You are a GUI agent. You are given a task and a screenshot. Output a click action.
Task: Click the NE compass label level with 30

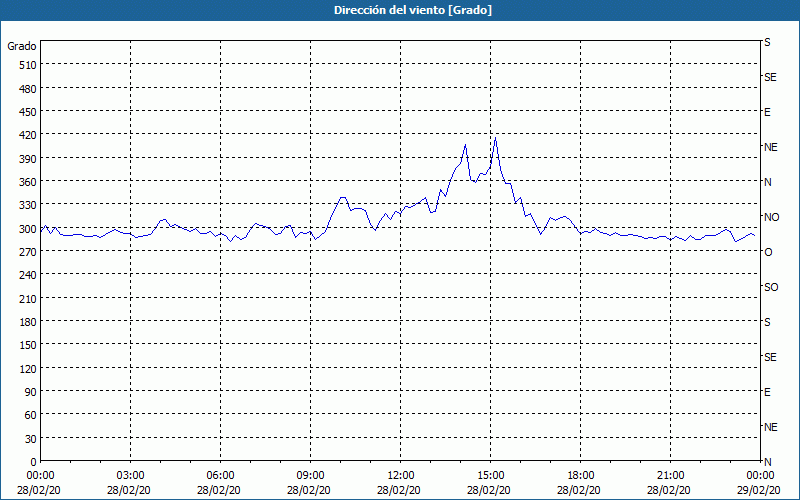tap(770, 427)
